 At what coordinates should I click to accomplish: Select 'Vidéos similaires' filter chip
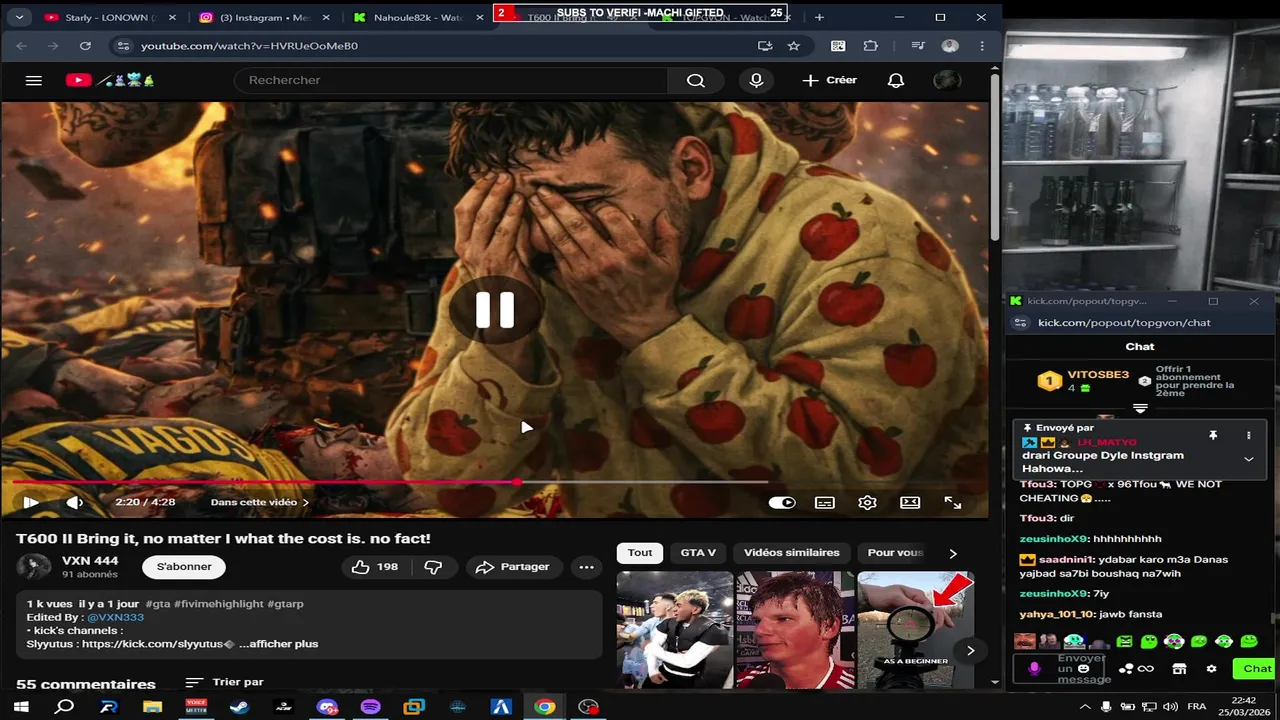[792, 553]
